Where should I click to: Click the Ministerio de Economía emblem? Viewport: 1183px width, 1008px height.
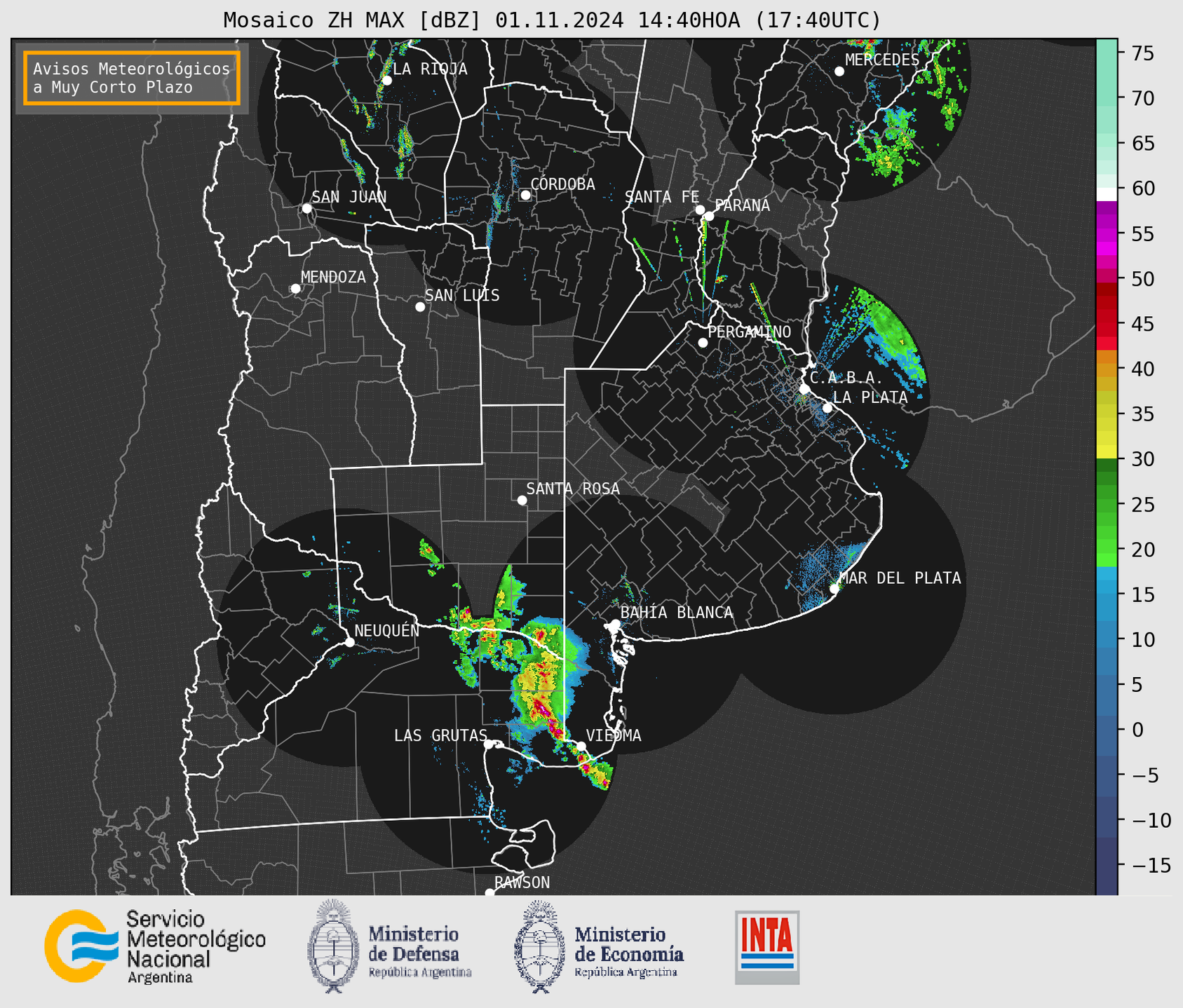[539, 946]
